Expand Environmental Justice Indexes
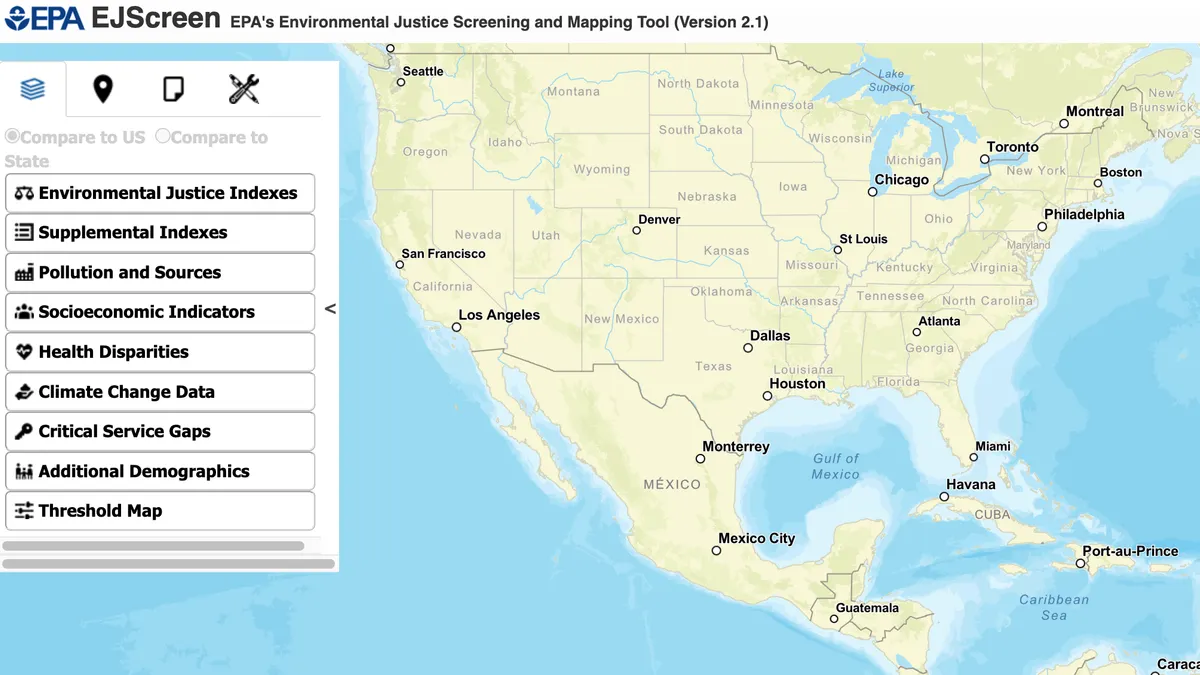This screenshot has width=1200, height=675. point(160,193)
